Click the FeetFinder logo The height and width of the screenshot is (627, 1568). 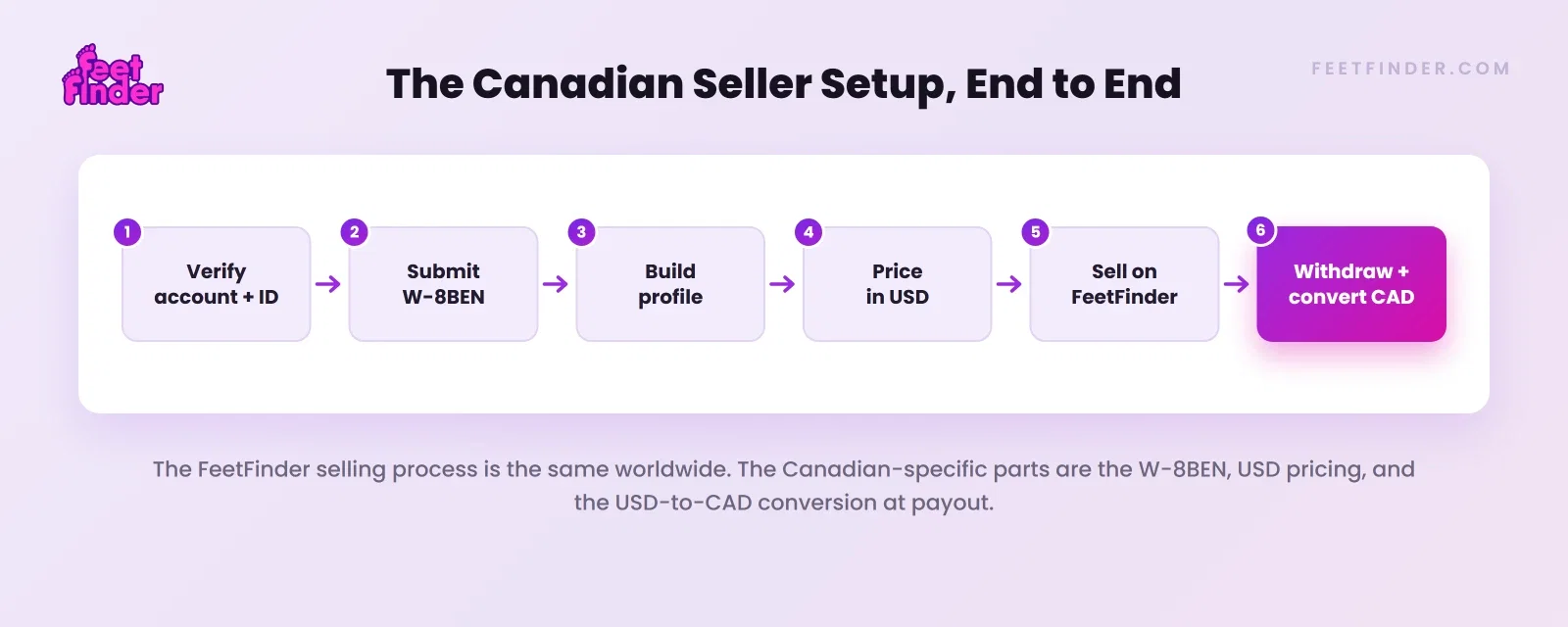click(x=113, y=75)
